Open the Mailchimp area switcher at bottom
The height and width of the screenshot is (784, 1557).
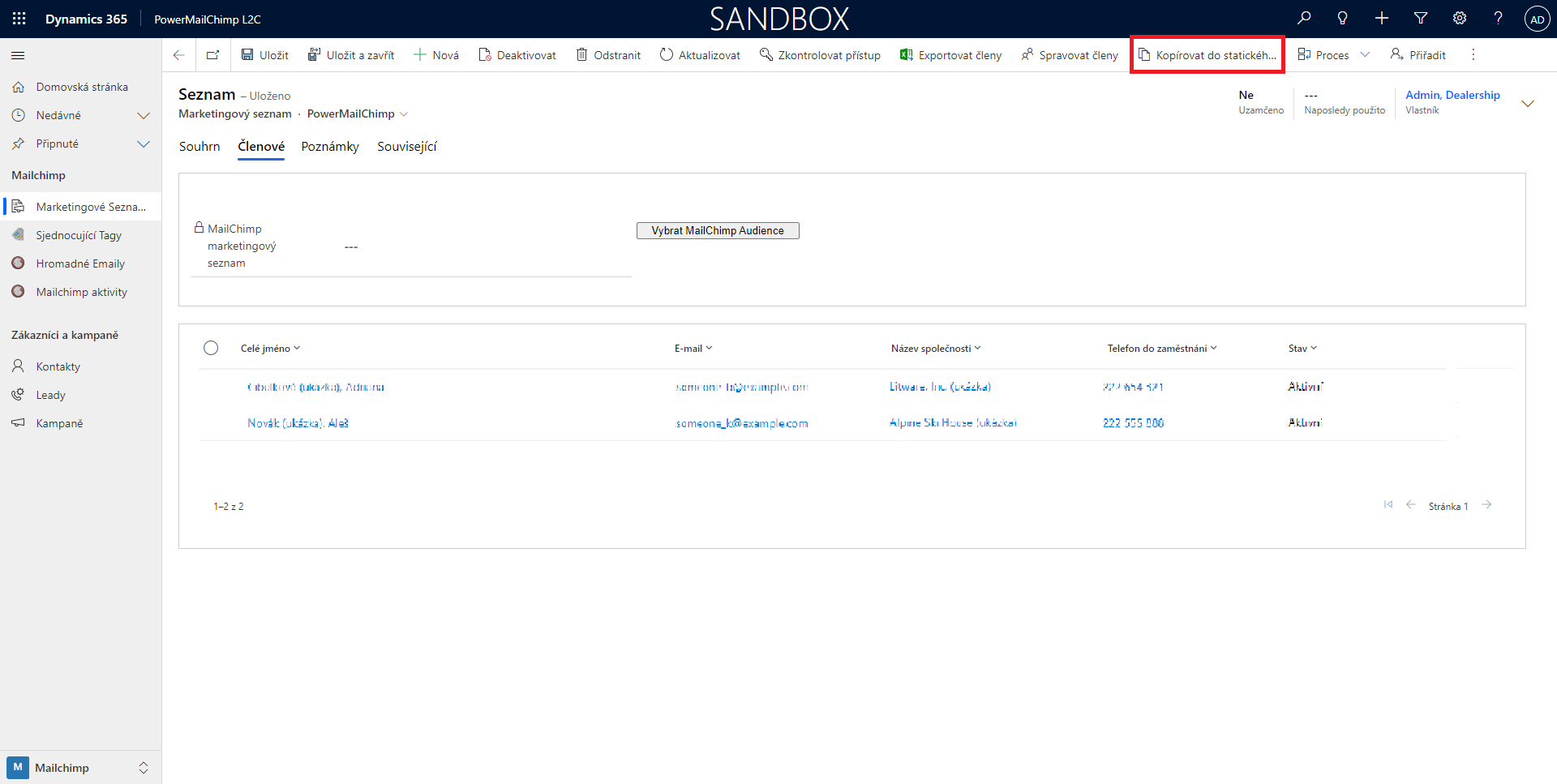pyautogui.click(x=80, y=768)
